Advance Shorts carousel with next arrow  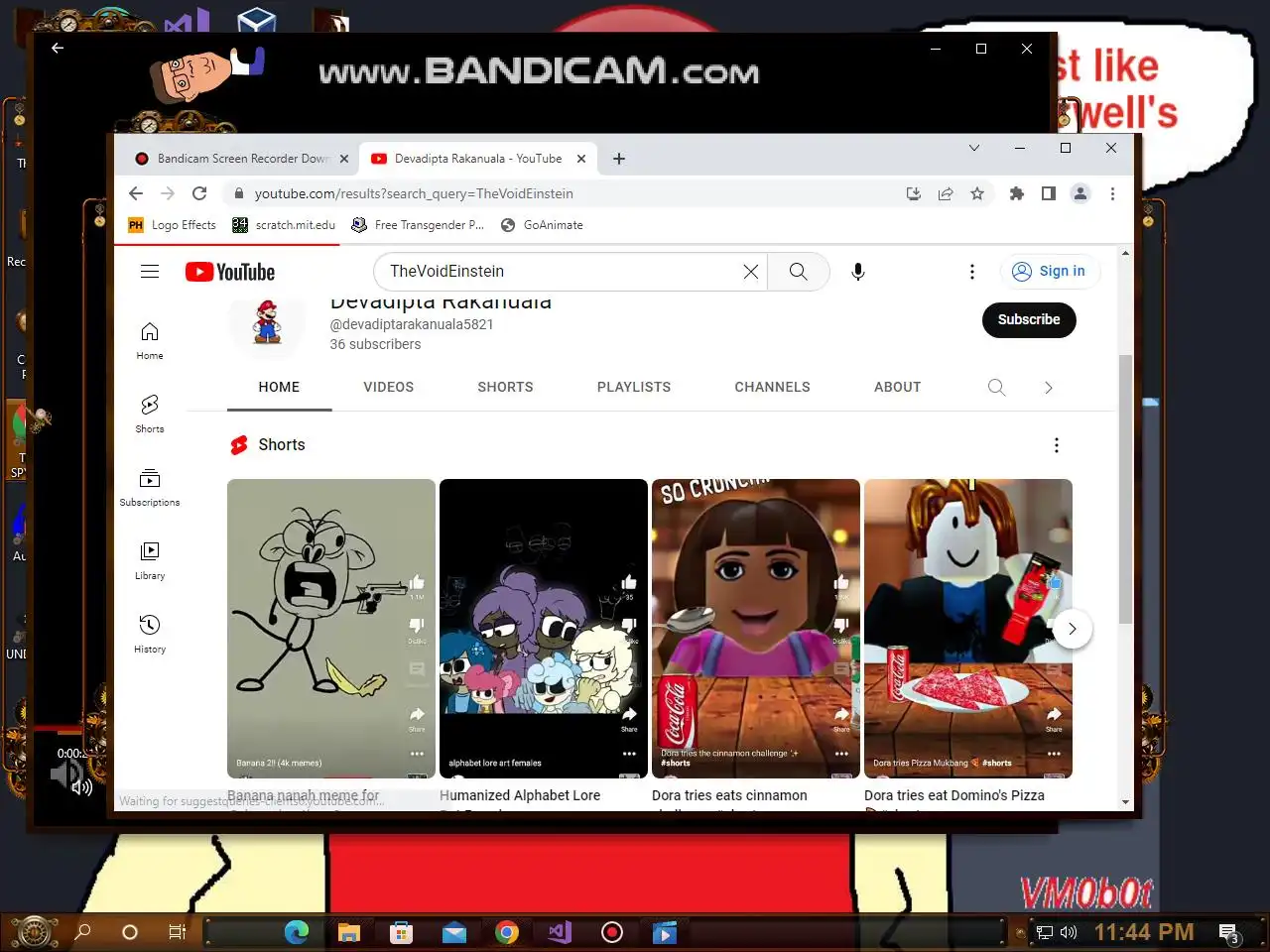[1072, 629]
